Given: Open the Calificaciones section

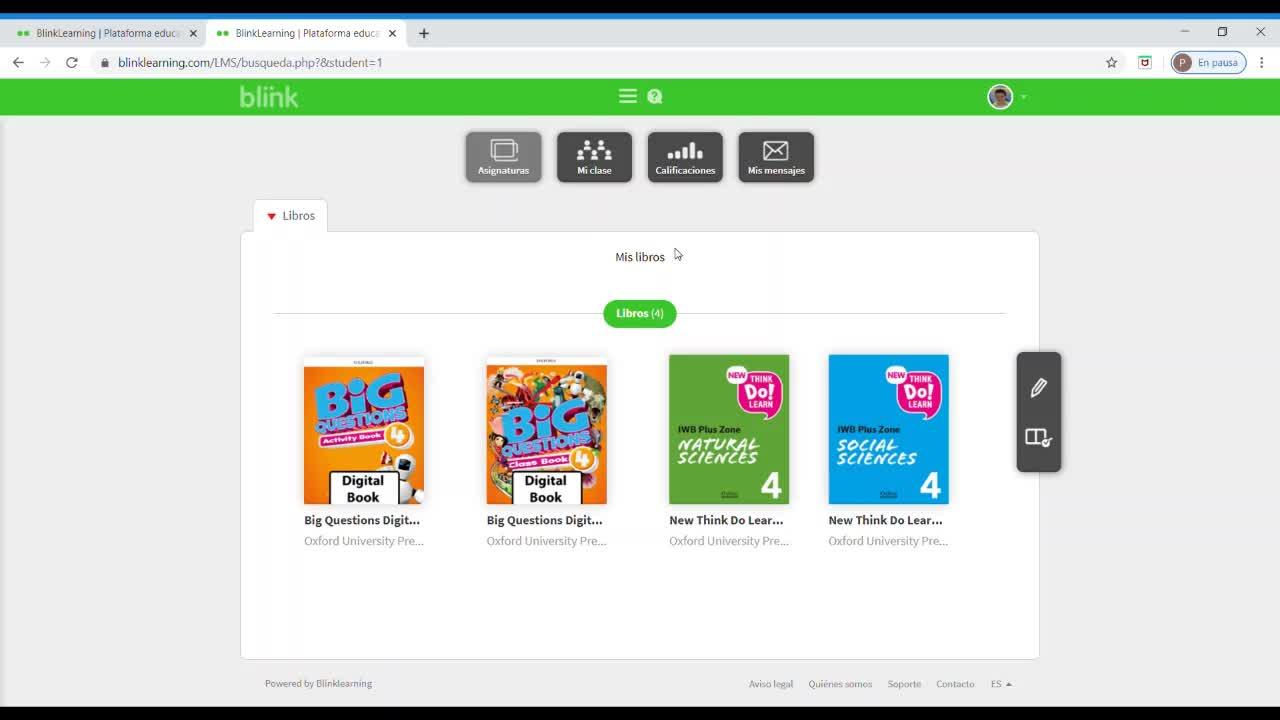Looking at the screenshot, I should 685,157.
